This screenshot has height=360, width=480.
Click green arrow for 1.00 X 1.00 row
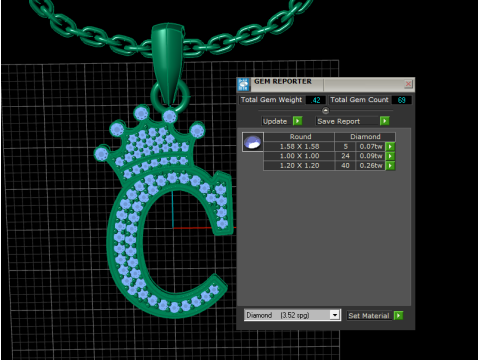(390, 156)
